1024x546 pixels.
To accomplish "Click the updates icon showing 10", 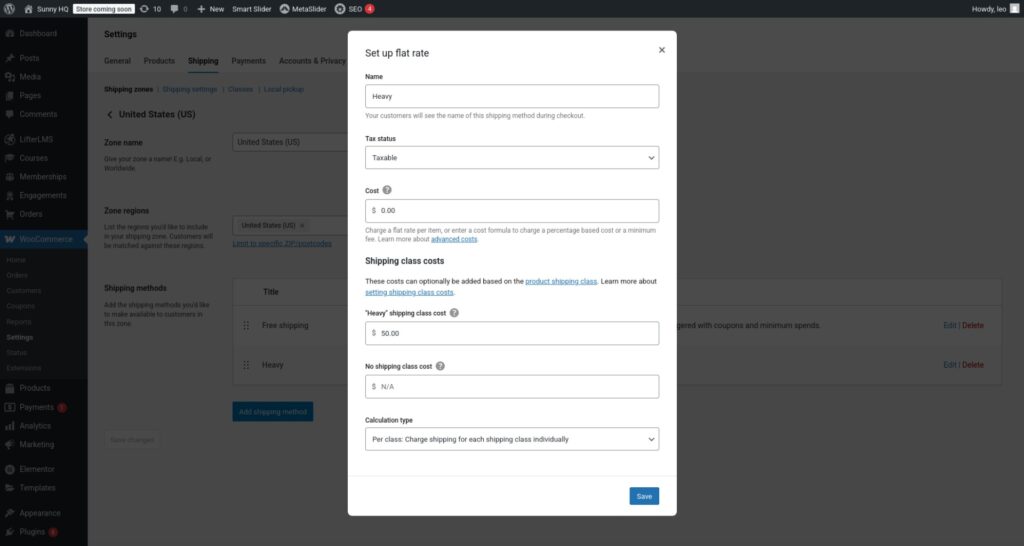I will (x=145, y=8).
